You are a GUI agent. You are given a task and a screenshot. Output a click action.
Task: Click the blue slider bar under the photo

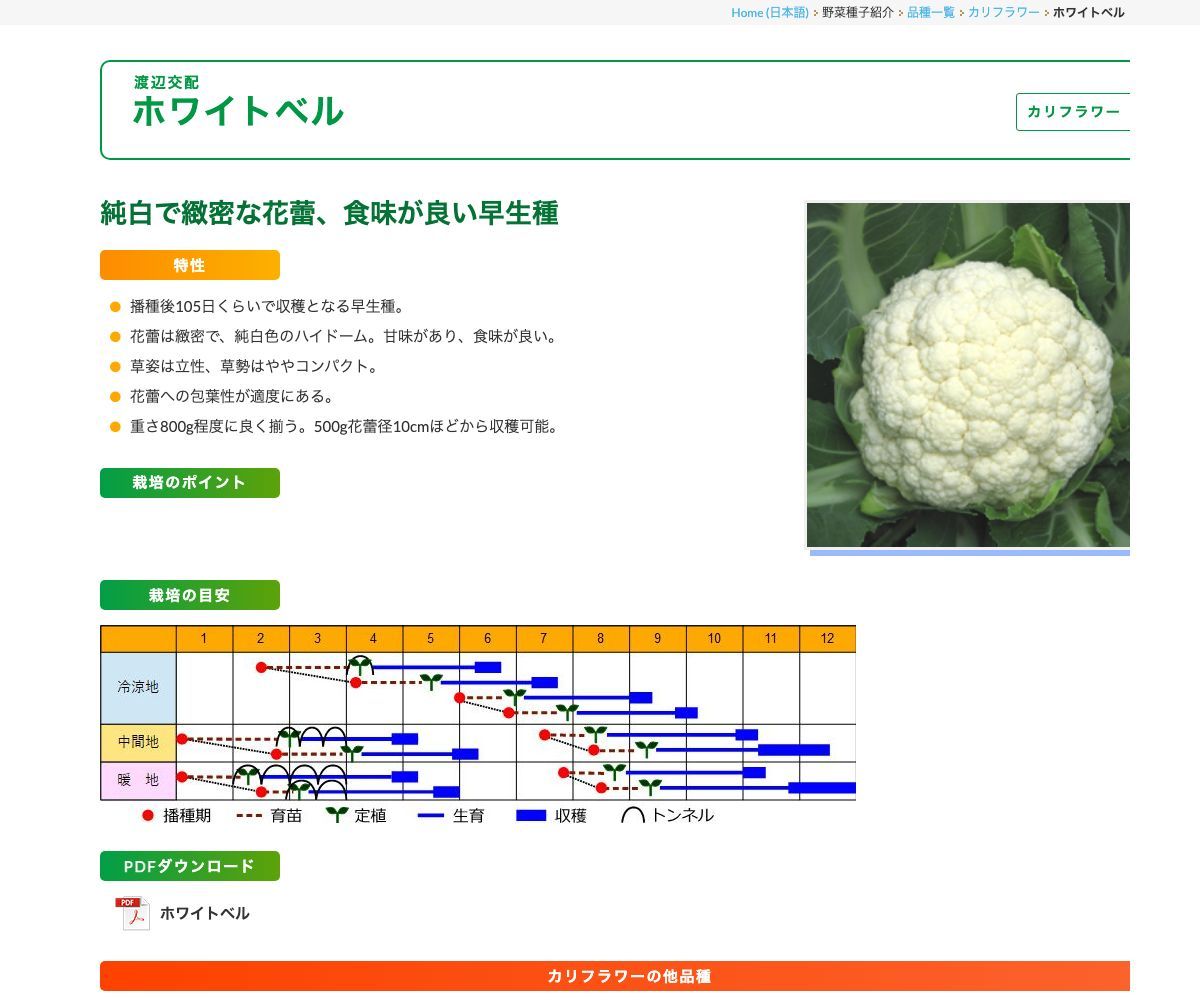tap(970, 551)
